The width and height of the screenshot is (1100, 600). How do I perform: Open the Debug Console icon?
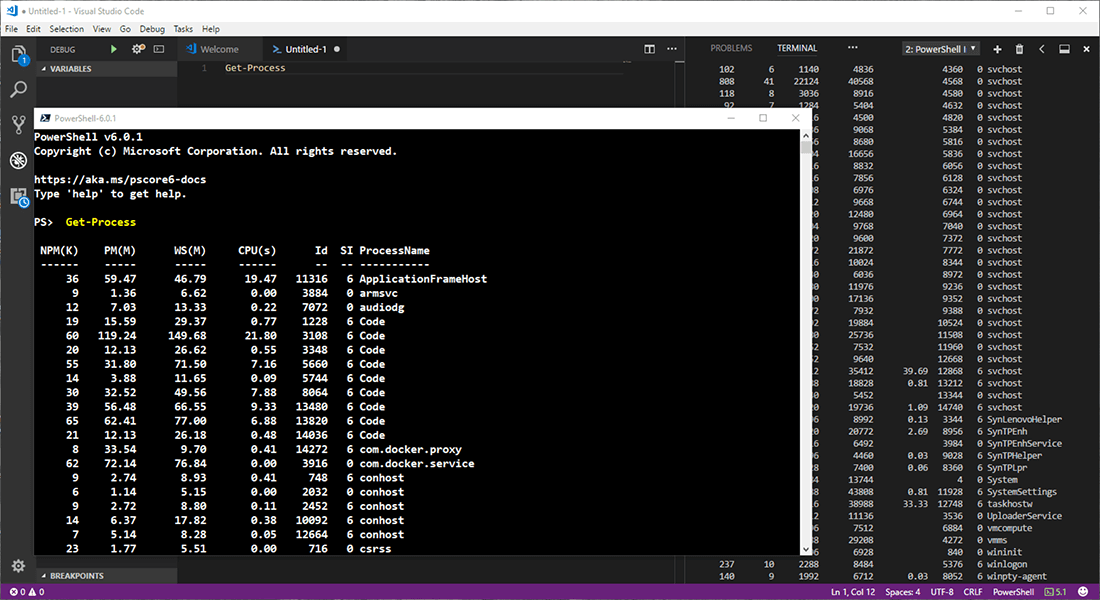point(159,49)
